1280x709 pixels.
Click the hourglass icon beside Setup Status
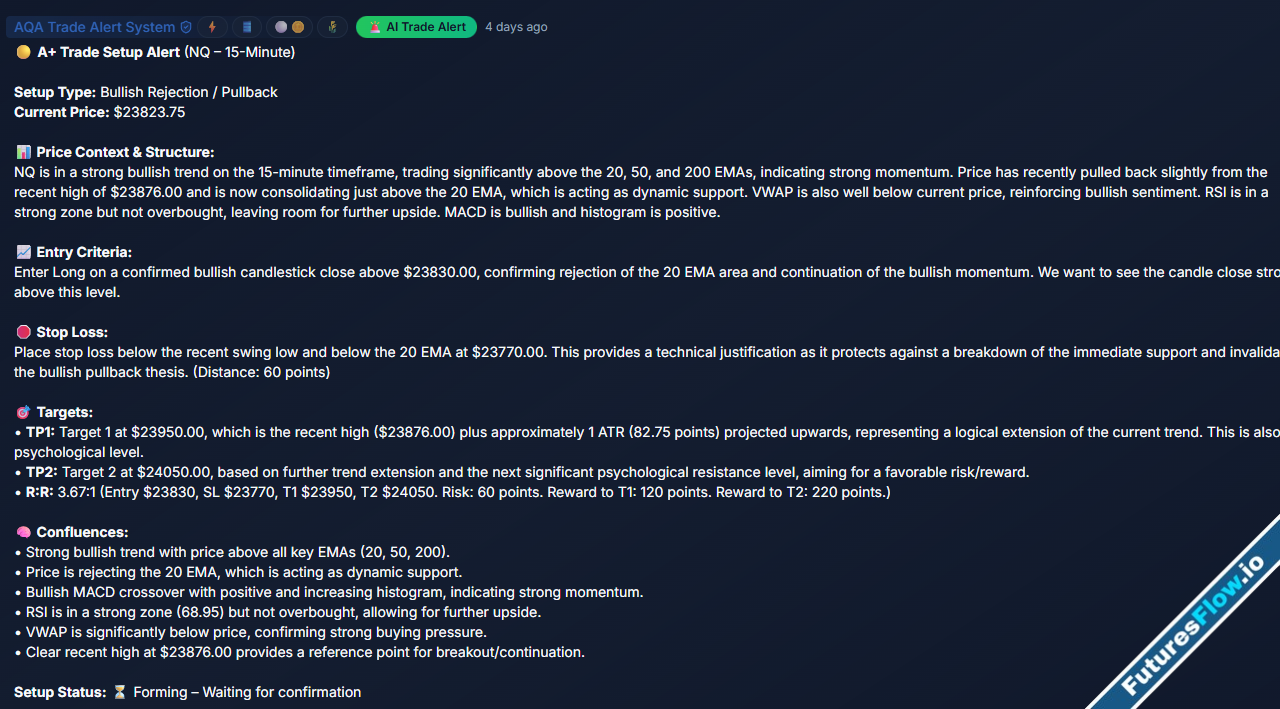coord(120,692)
